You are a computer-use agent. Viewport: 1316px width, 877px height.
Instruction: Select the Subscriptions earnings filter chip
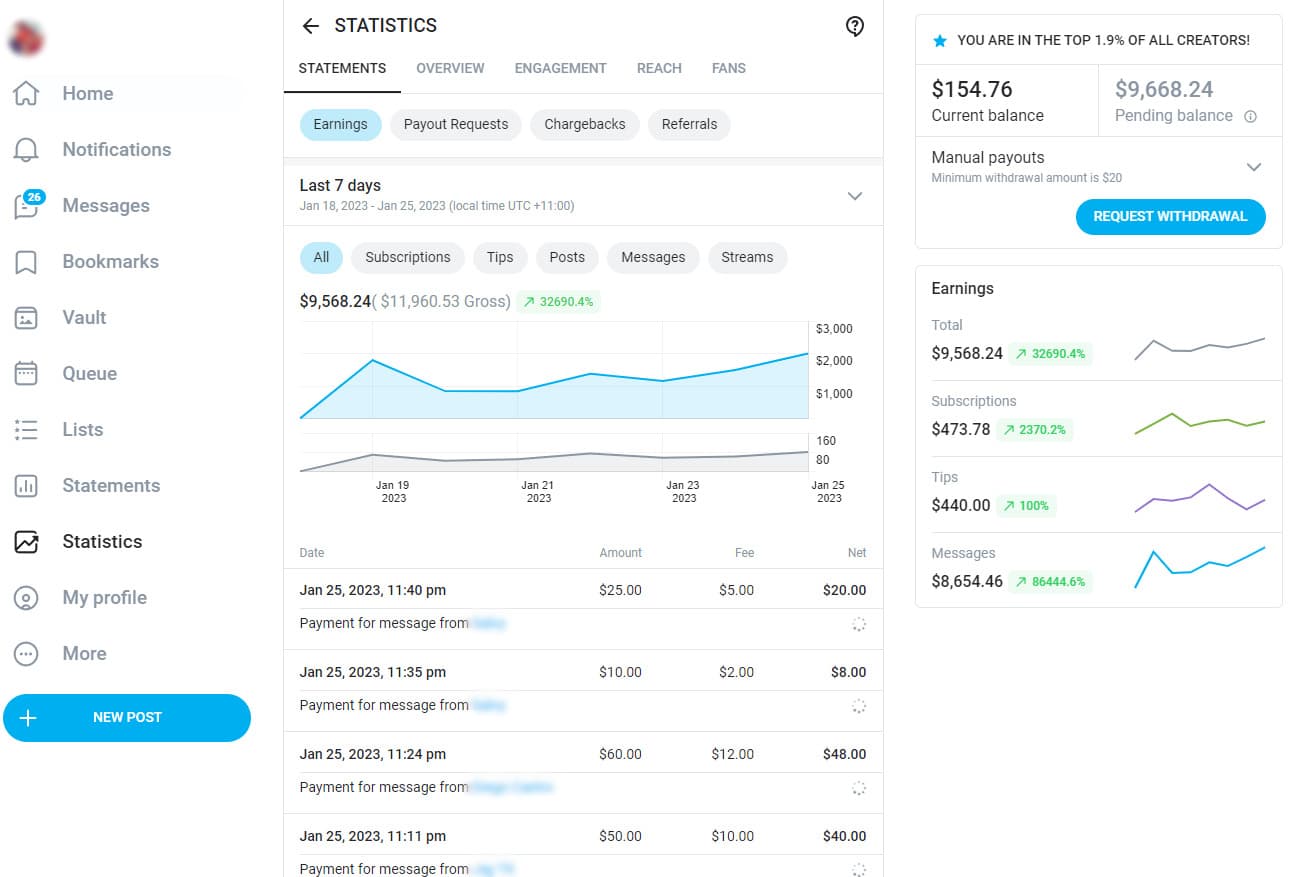tap(408, 257)
